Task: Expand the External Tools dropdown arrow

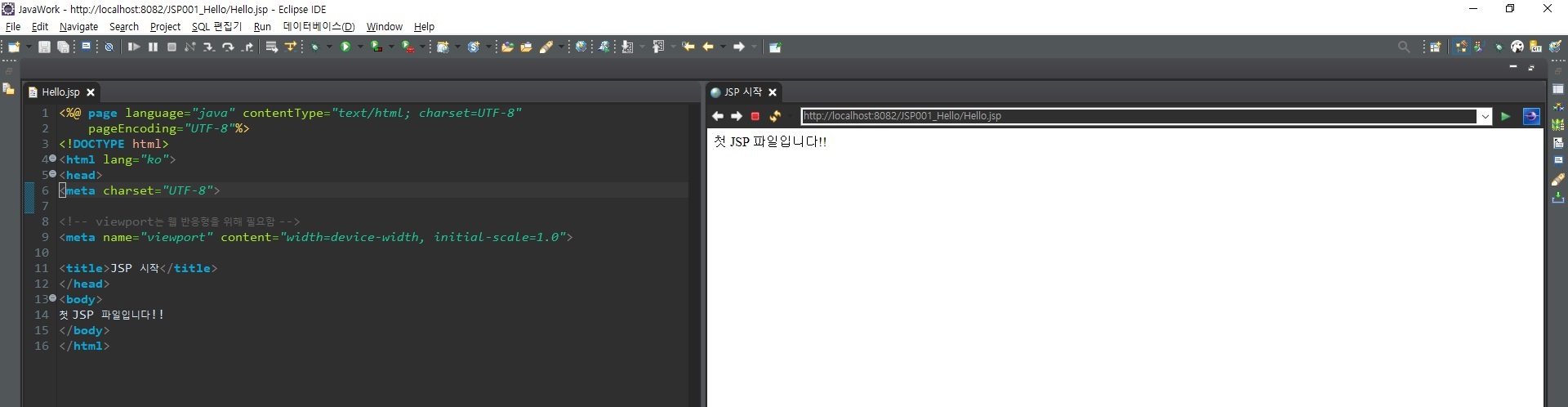Action: point(422,47)
